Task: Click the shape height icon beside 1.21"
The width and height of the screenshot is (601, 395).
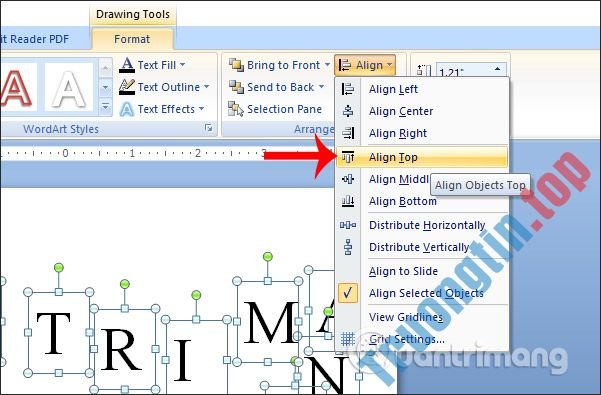Action: tap(424, 71)
